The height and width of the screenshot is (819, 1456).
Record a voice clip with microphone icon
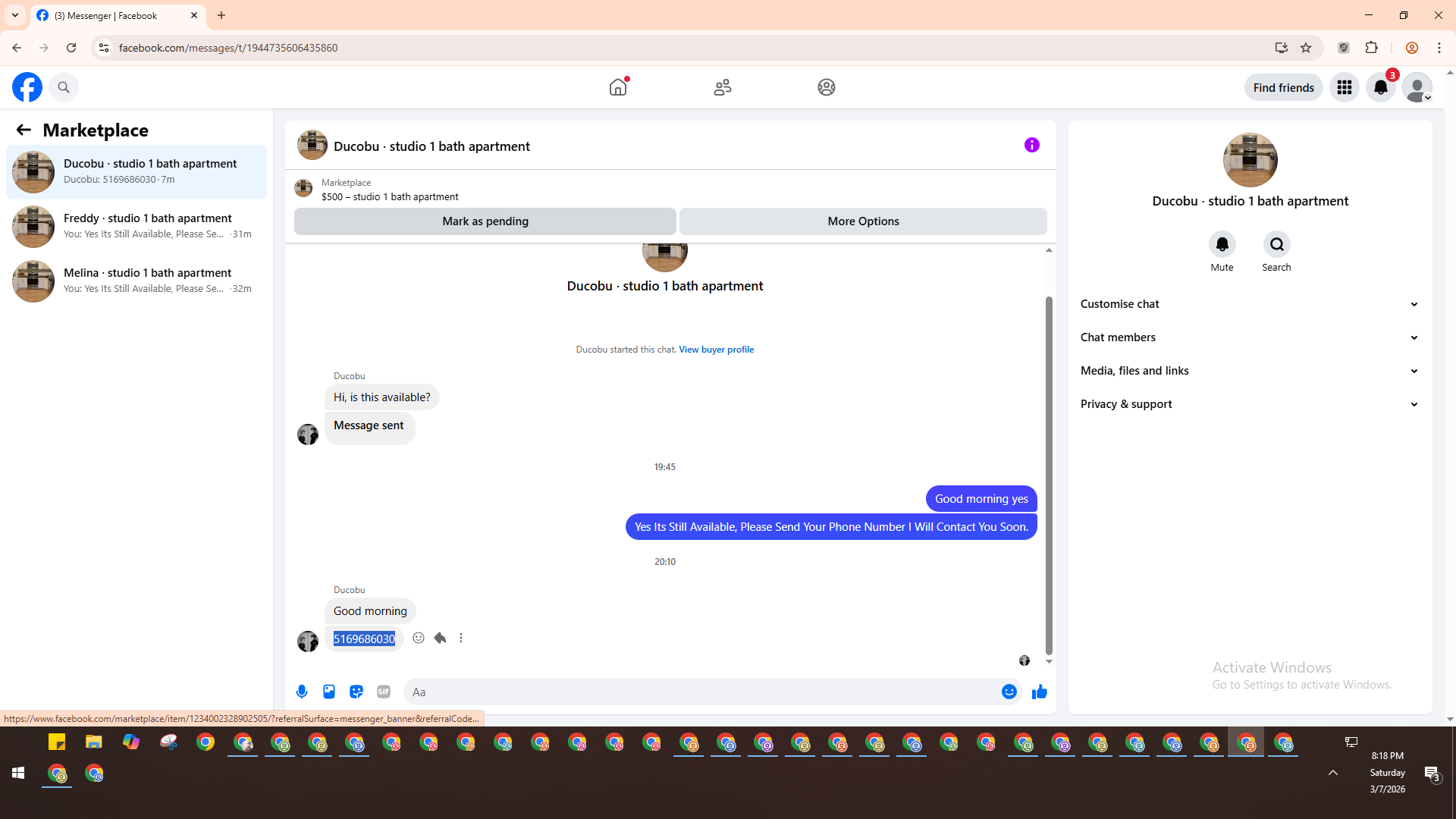click(302, 692)
